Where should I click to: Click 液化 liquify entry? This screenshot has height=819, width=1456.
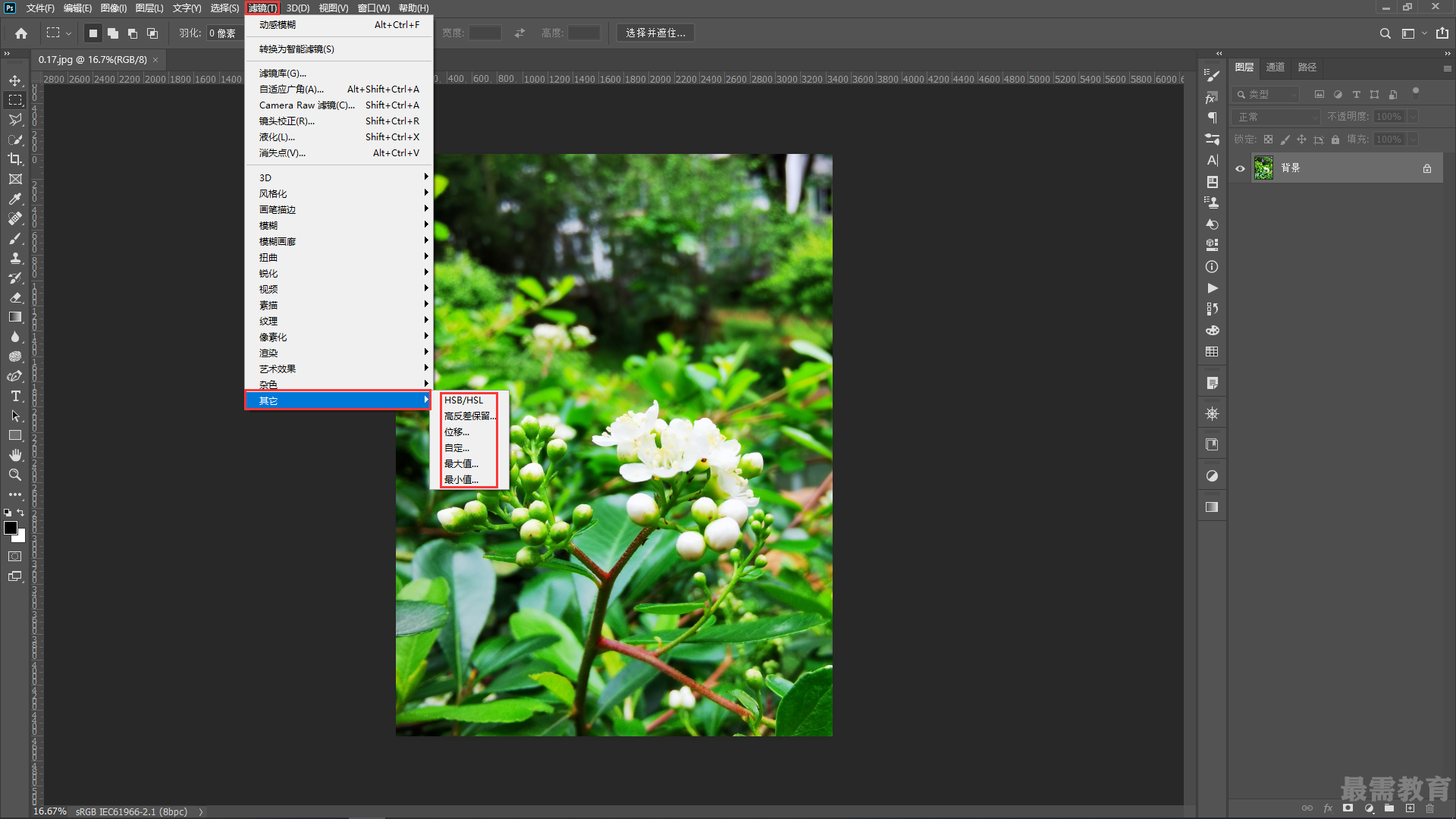coord(339,137)
